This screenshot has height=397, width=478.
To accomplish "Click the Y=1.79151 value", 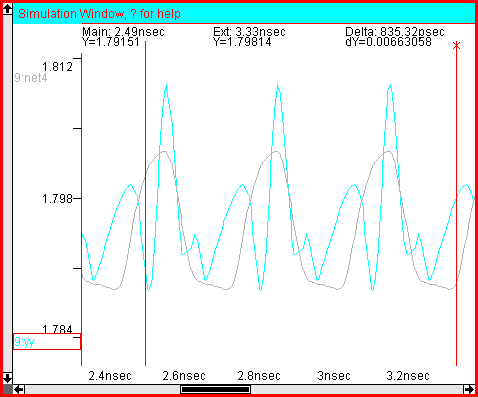I will (x=111, y=42).
